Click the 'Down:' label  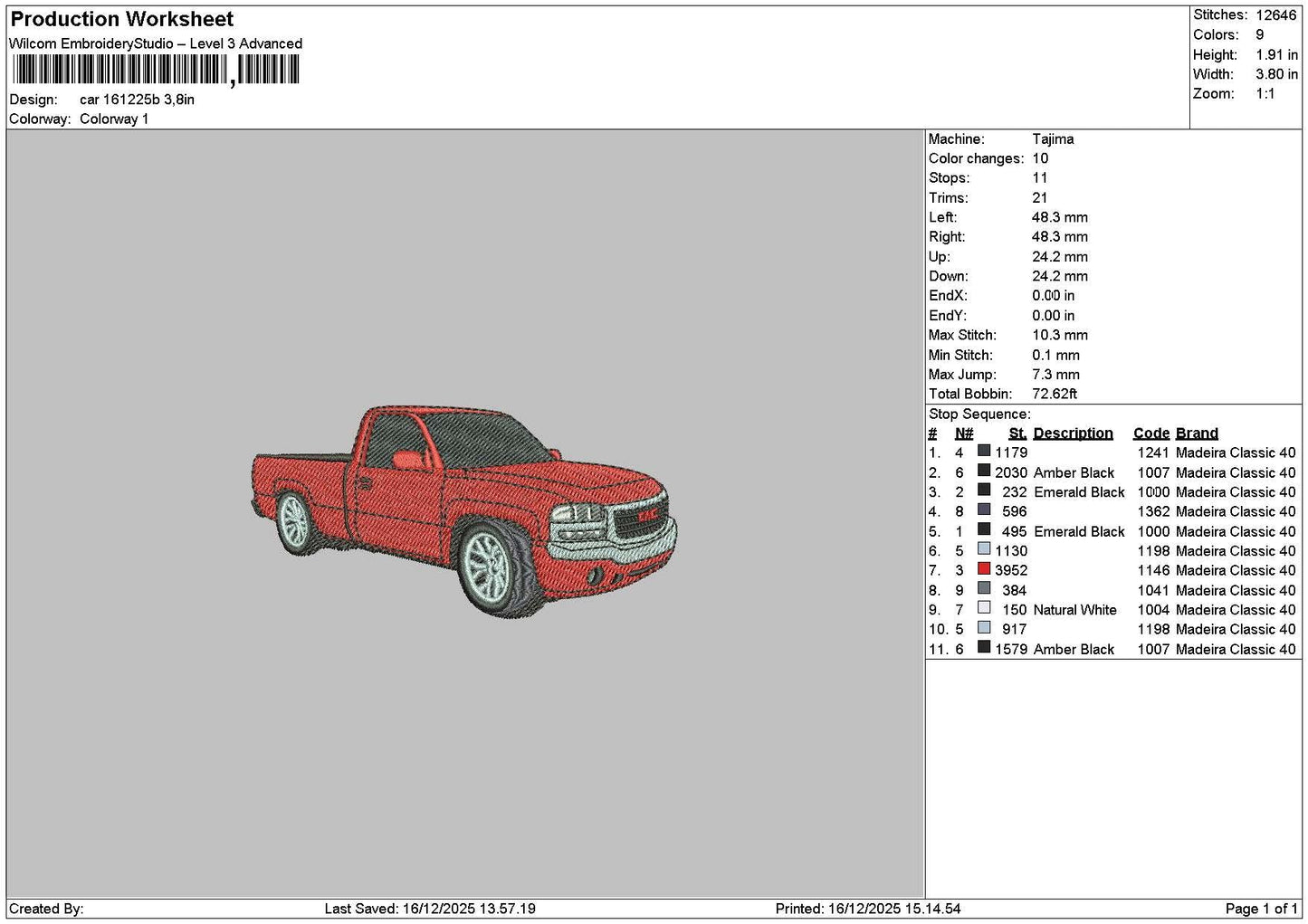[949, 276]
